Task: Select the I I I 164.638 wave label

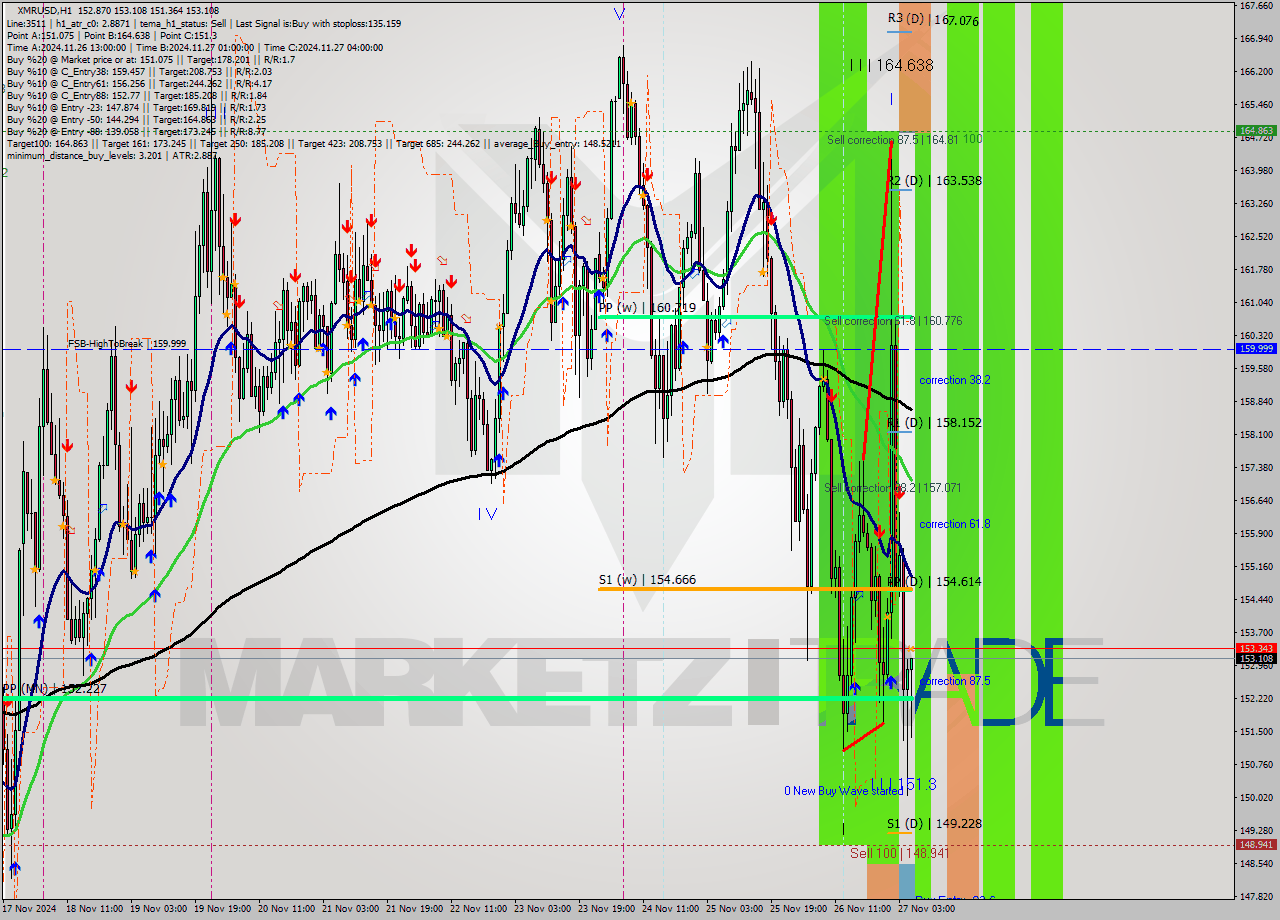Action: click(891, 65)
